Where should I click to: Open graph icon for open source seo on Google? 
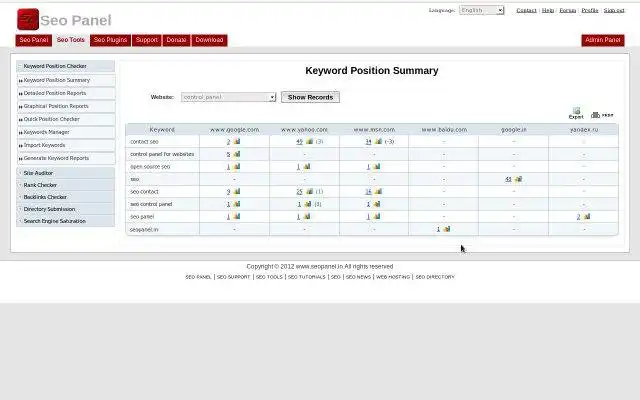(x=237, y=167)
